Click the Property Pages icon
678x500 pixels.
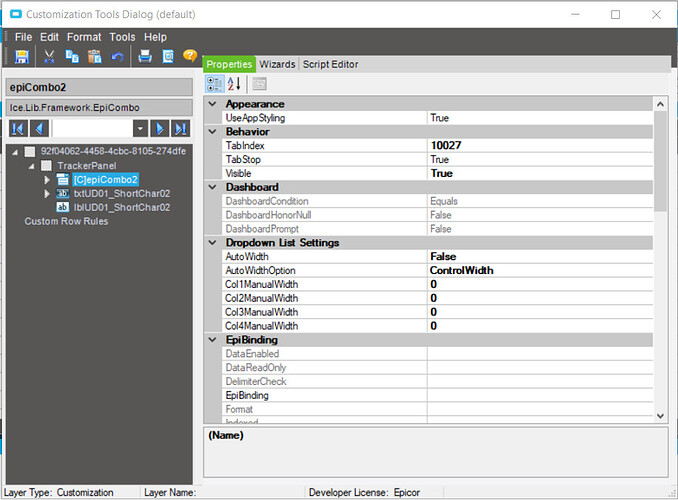pos(259,84)
